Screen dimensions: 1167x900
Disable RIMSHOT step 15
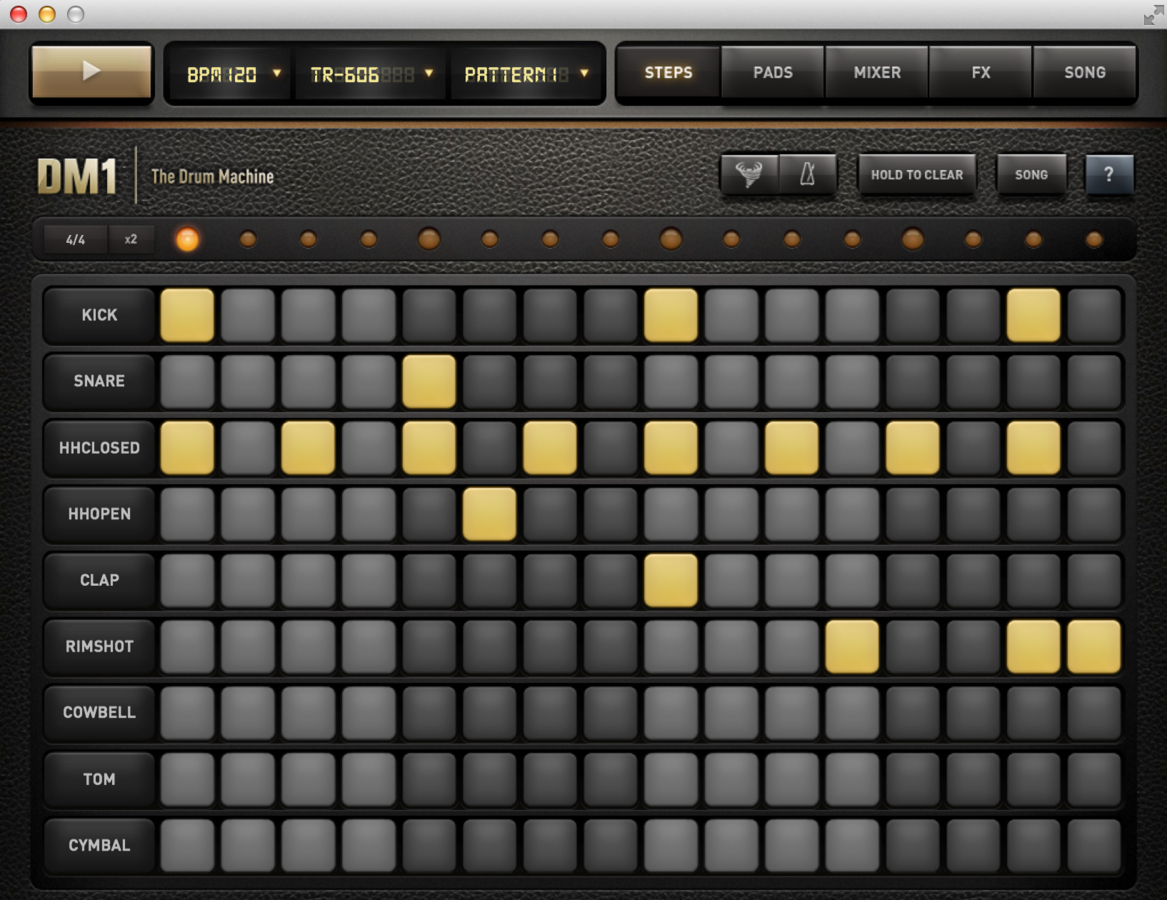(x=1033, y=646)
